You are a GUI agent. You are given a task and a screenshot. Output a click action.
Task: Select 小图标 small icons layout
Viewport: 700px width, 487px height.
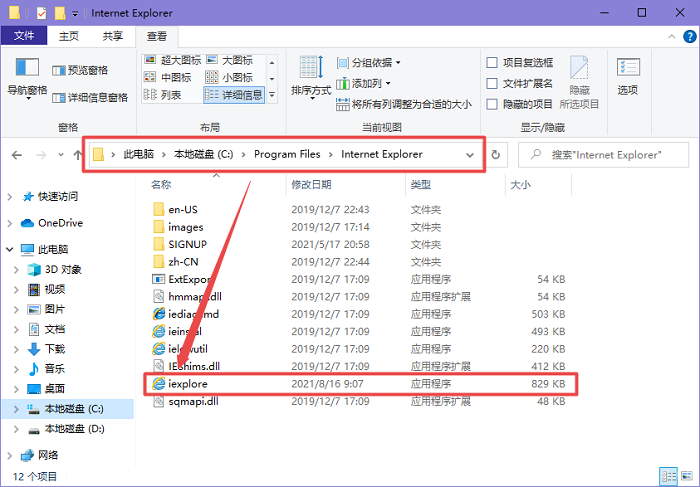229,77
